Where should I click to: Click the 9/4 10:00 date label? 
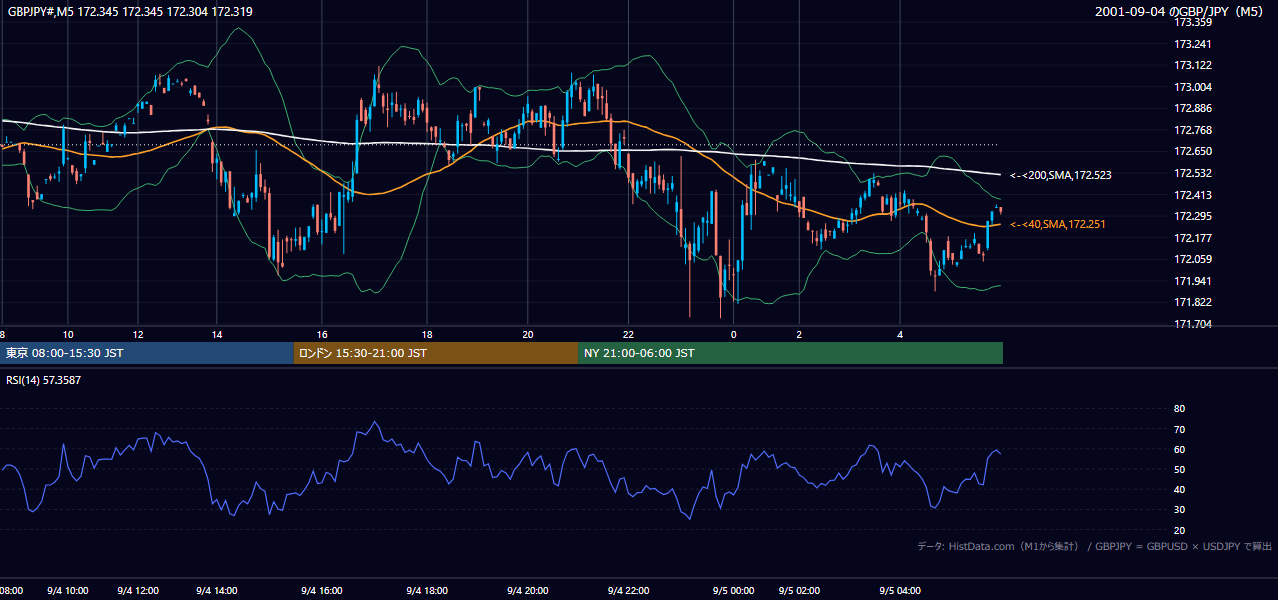pyautogui.click(x=69, y=591)
